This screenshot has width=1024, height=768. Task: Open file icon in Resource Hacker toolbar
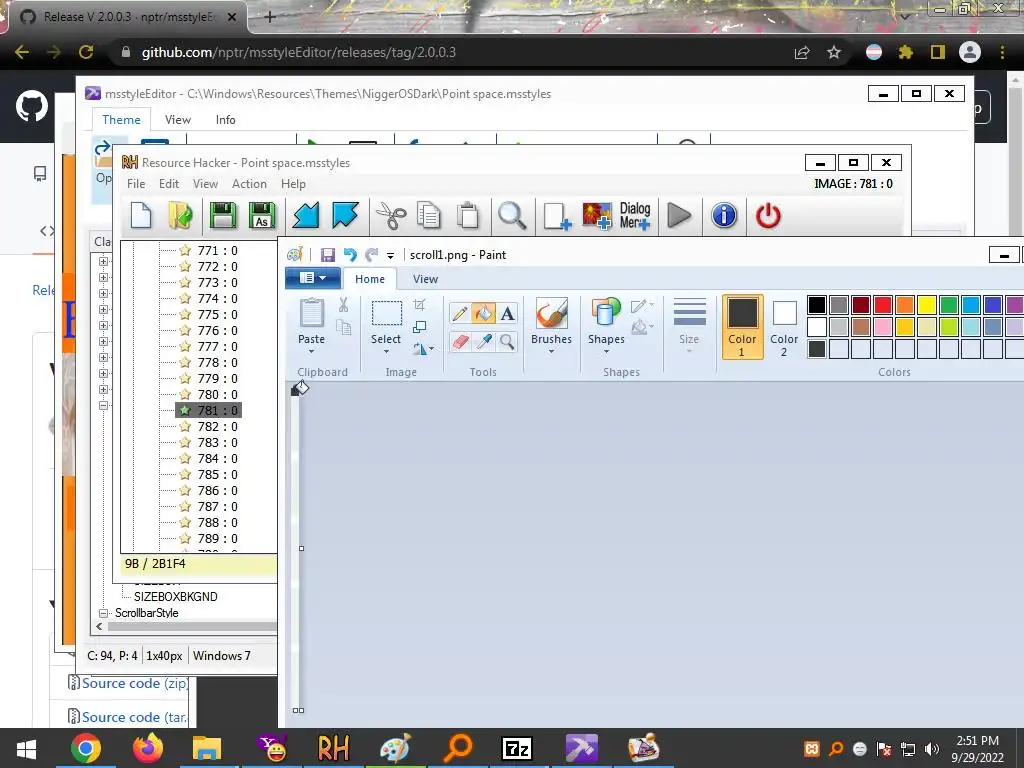point(180,216)
